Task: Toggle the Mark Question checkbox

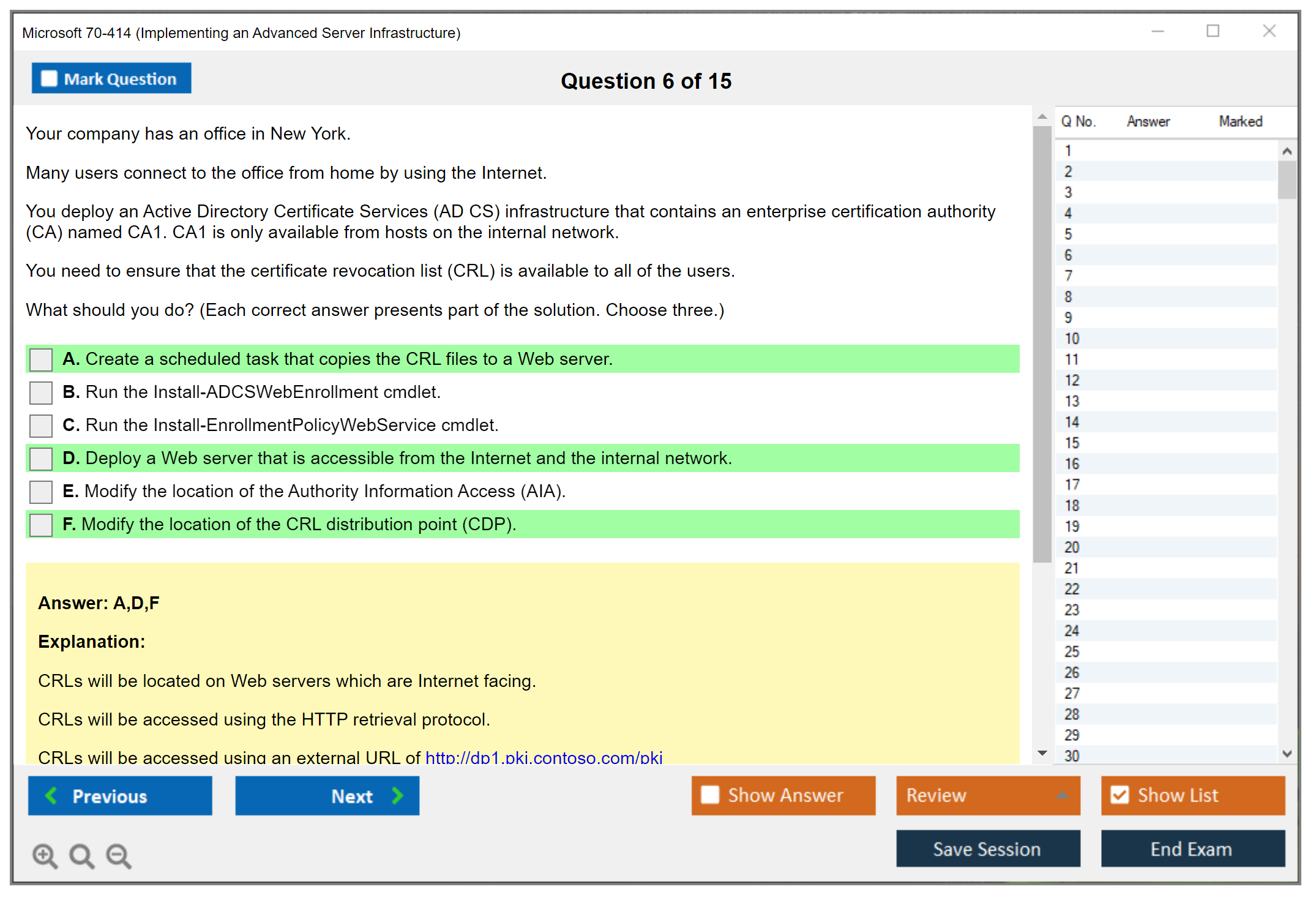Action: (x=49, y=79)
